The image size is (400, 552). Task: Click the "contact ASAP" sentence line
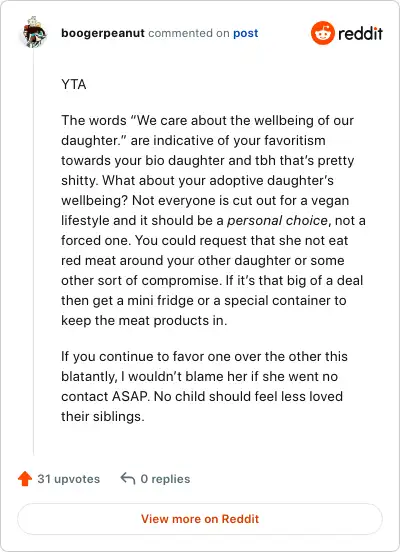[202, 396]
